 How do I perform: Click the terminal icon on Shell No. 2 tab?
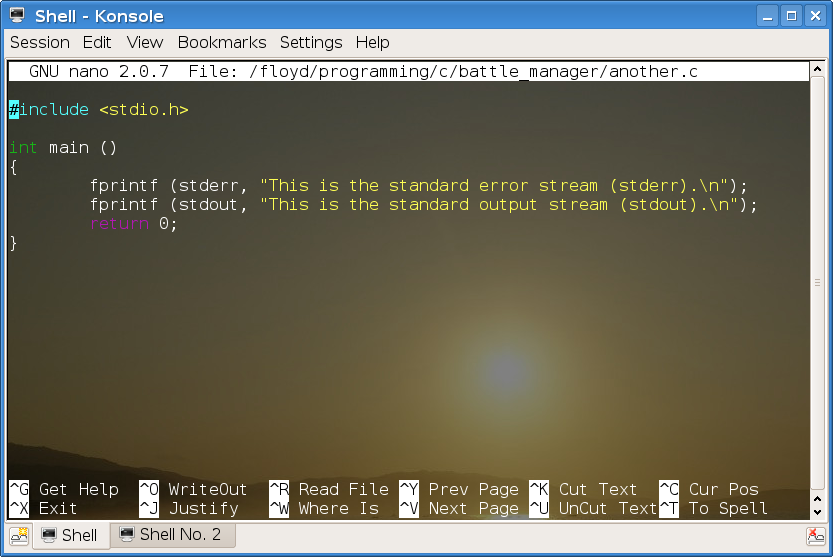(x=127, y=534)
